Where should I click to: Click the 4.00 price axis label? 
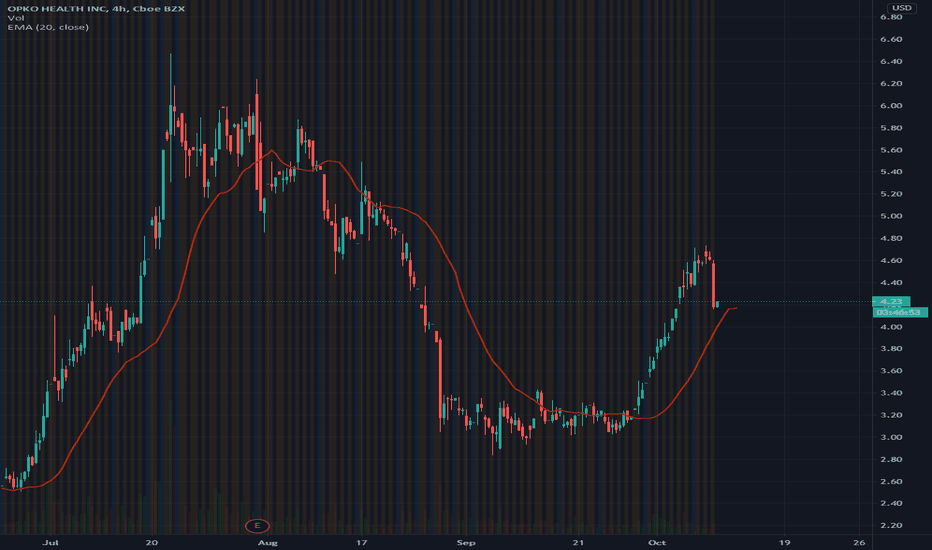pyautogui.click(x=891, y=326)
